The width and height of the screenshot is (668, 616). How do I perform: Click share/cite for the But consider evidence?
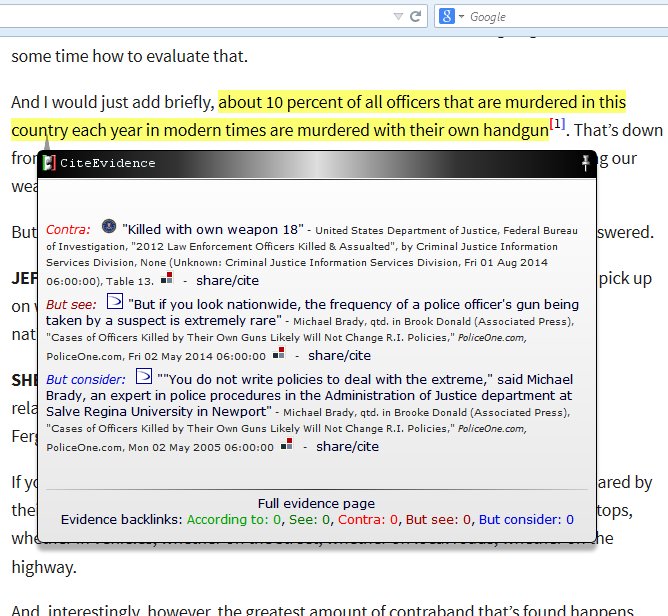[x=347, y=446]
